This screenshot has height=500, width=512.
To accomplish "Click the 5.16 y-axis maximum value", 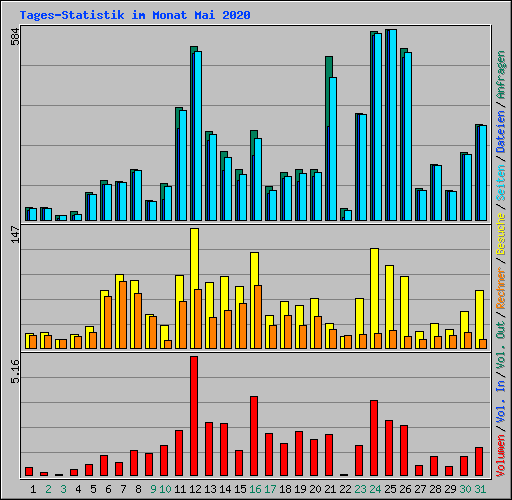I will [15, 371].
